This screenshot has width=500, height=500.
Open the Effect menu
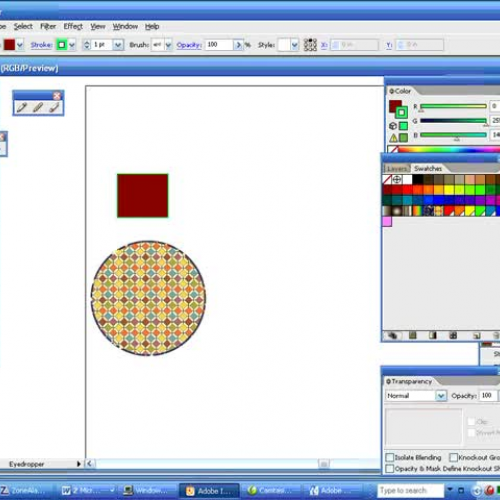tap(73, 26)
